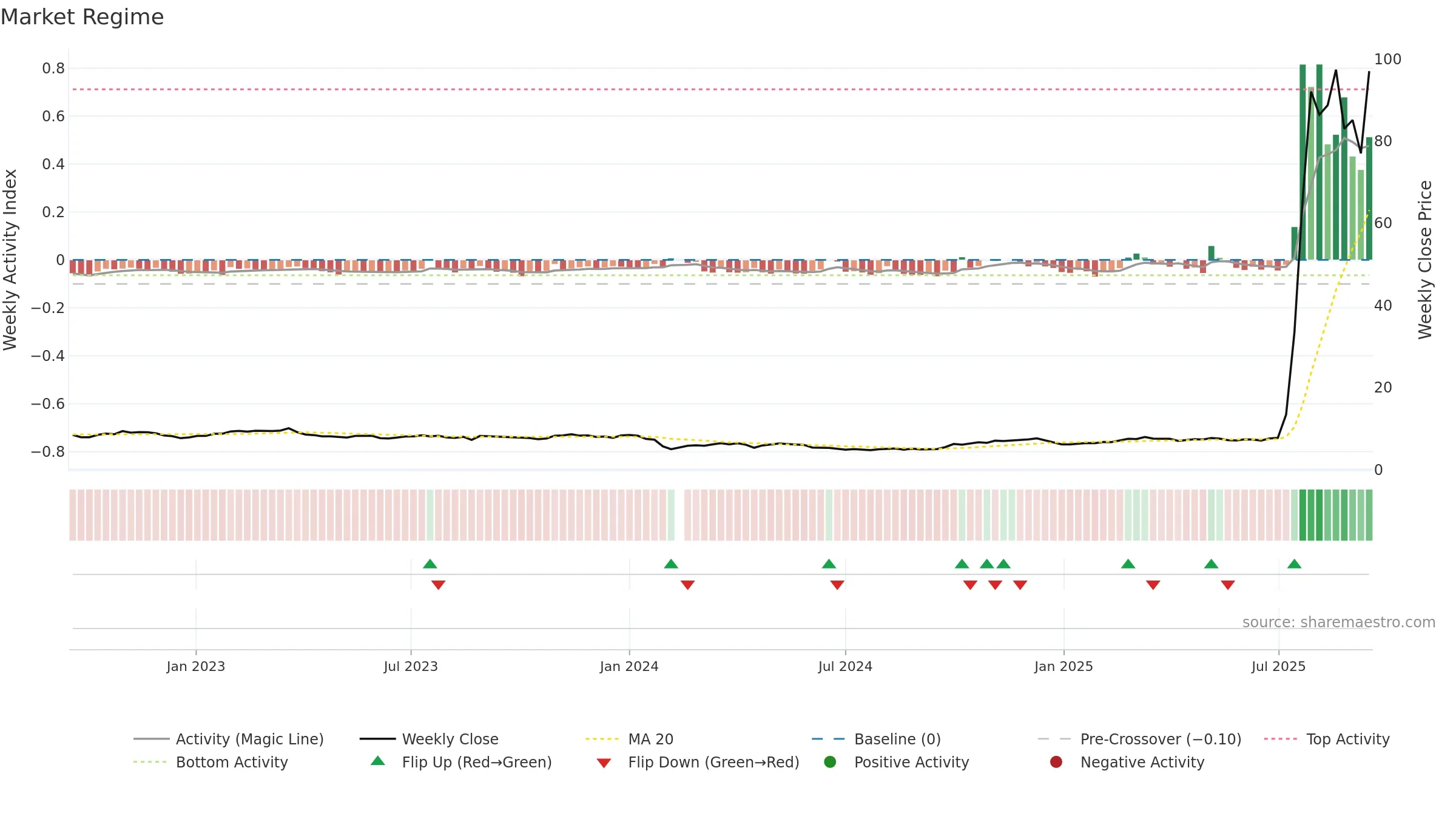Click the Jul 2023 x-axis label

(411, 667)
